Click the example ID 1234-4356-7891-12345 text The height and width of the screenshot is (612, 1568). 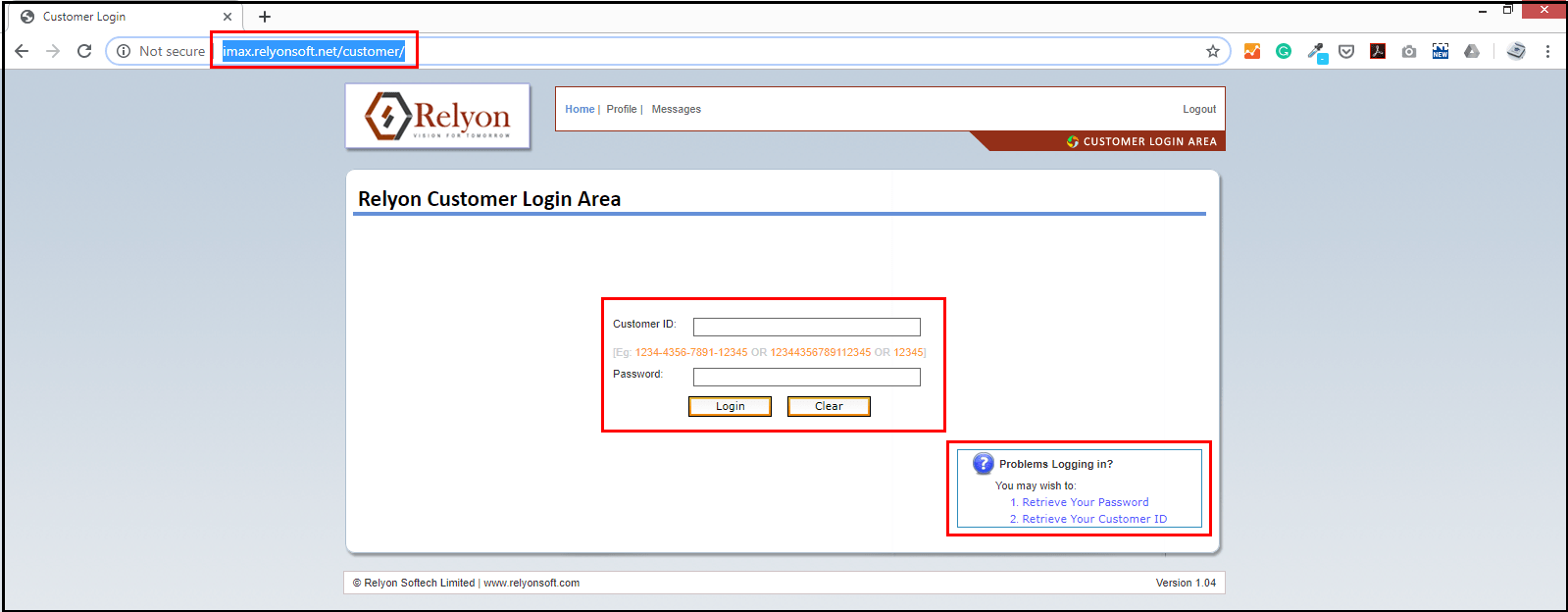coord(691,352)
